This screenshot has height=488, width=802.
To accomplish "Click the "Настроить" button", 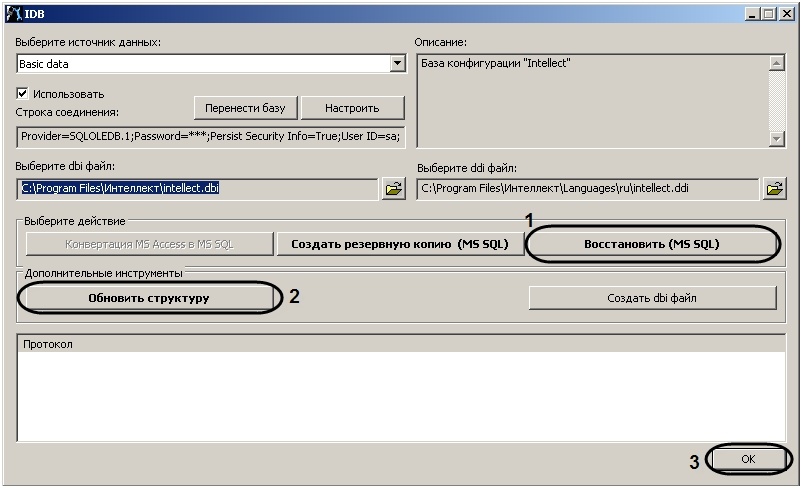I will pyautogui.click(x=351, y=107).
